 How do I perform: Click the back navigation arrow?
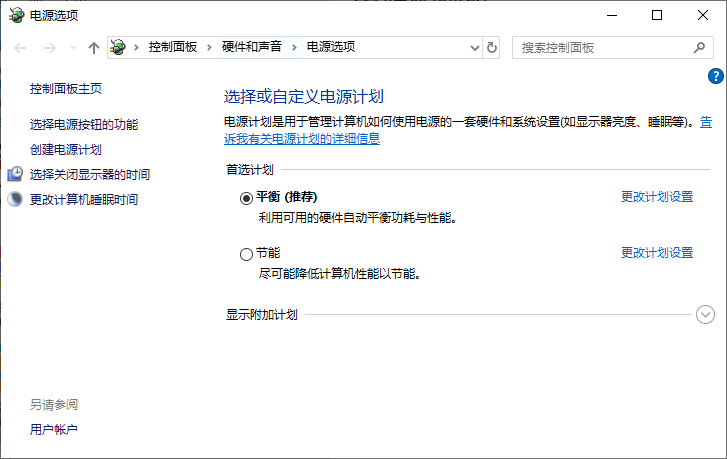[20, 47]
